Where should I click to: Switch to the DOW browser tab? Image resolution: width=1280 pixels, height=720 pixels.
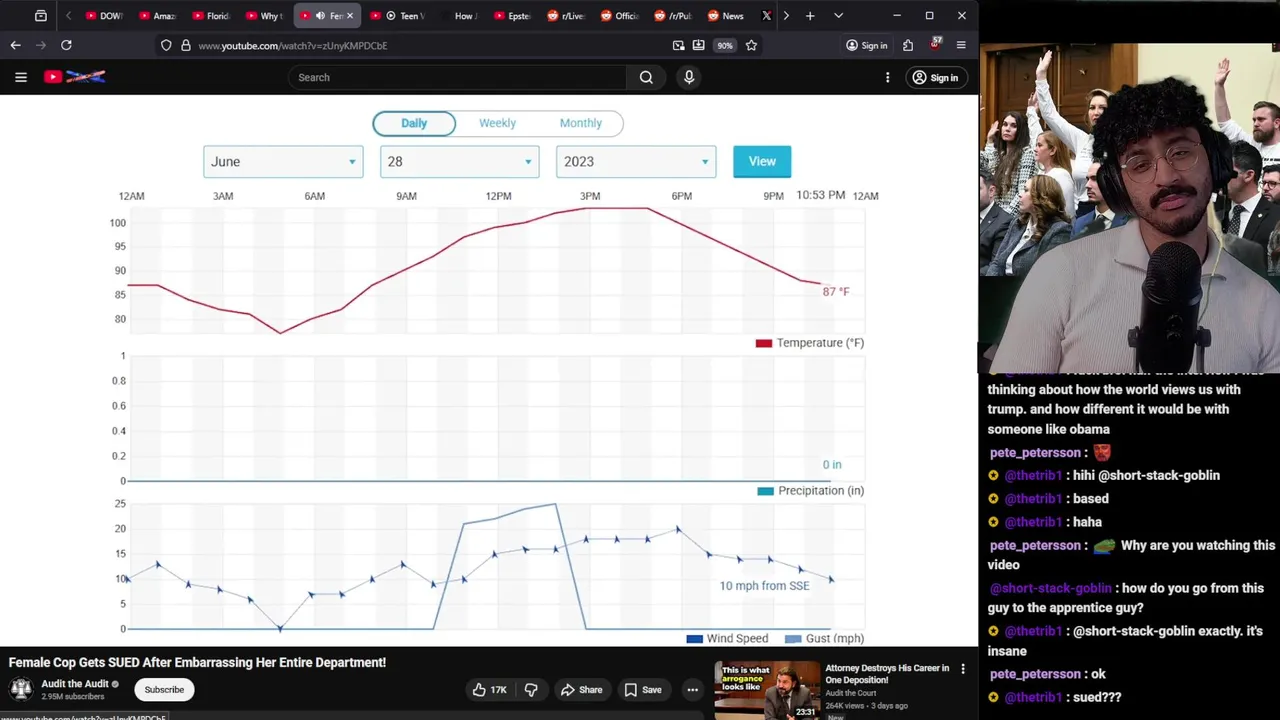(103, 16)
